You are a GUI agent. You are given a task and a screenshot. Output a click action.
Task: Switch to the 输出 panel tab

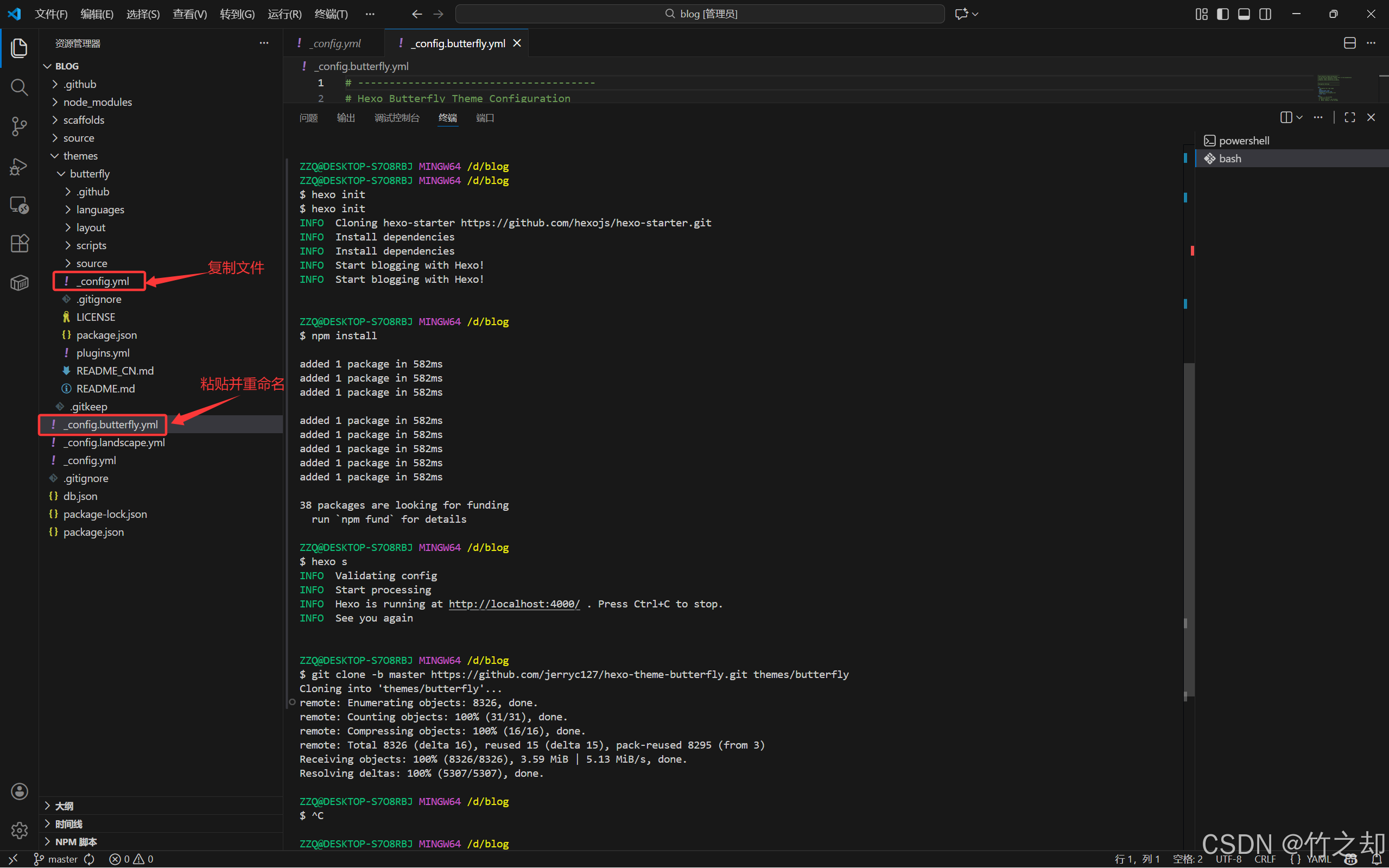(x=346, y=118)
